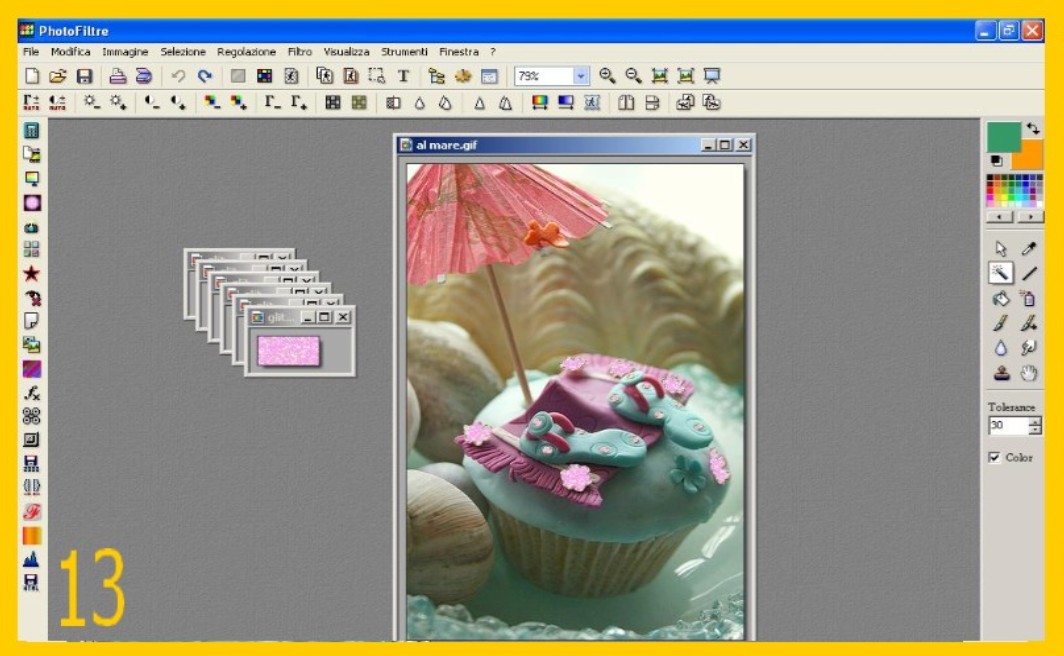Screen dimensions: 1064x656
Task: Open the Regolazione menu
Action: [246, 51]
